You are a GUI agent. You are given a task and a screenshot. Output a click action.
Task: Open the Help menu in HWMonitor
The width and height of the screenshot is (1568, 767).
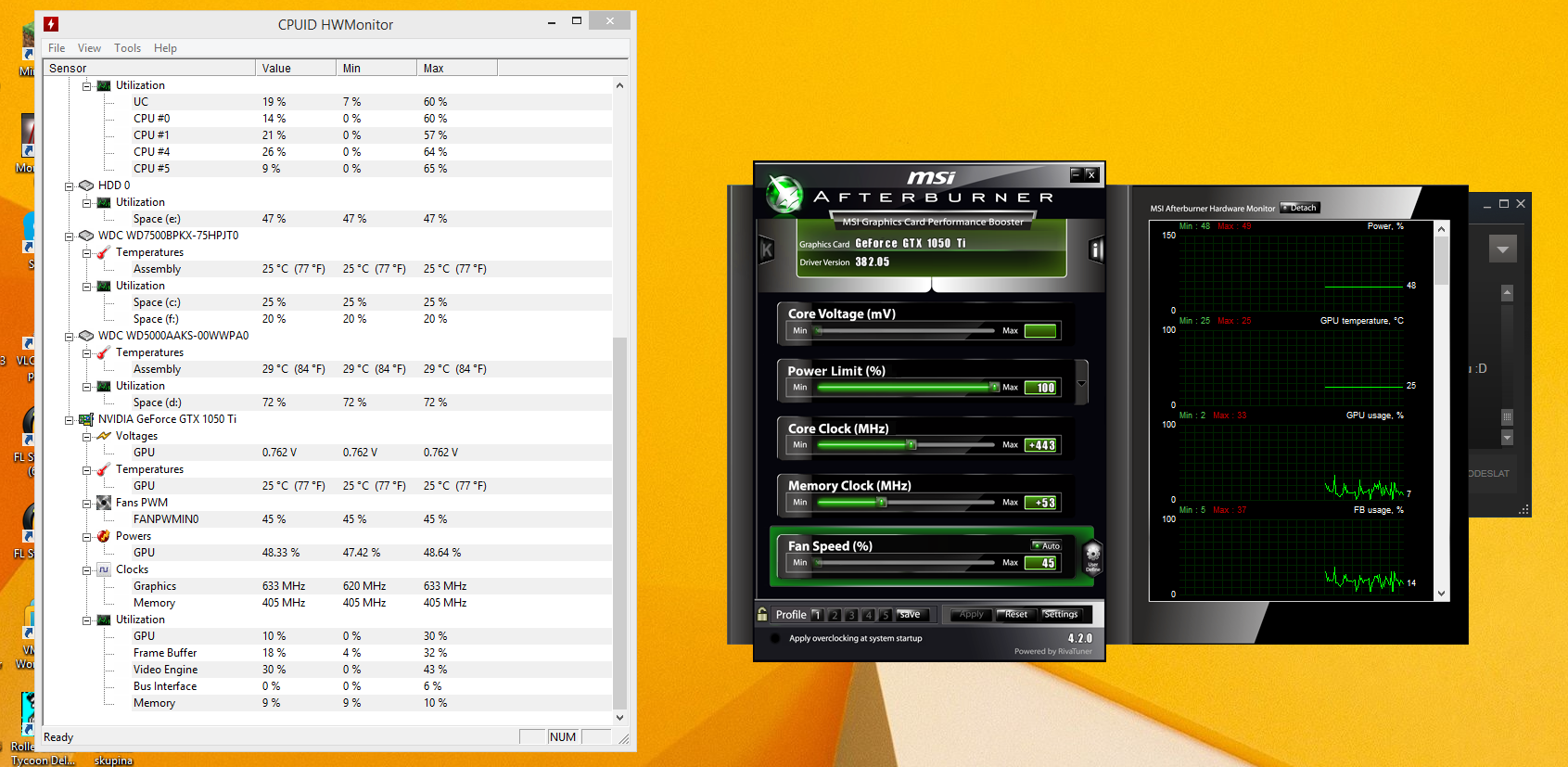(165, 48)
